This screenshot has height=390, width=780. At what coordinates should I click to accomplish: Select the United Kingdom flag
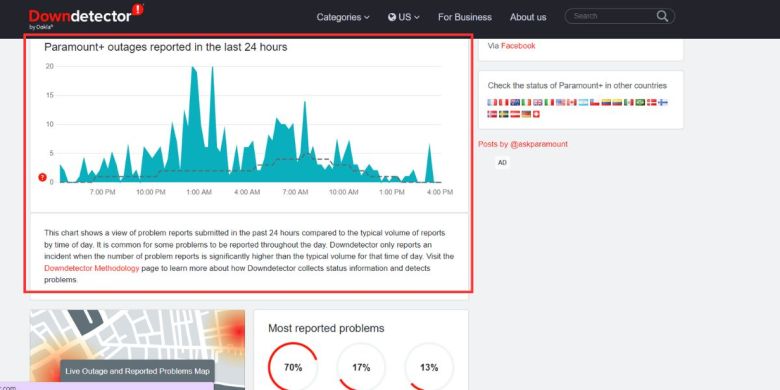click(538, 102)
